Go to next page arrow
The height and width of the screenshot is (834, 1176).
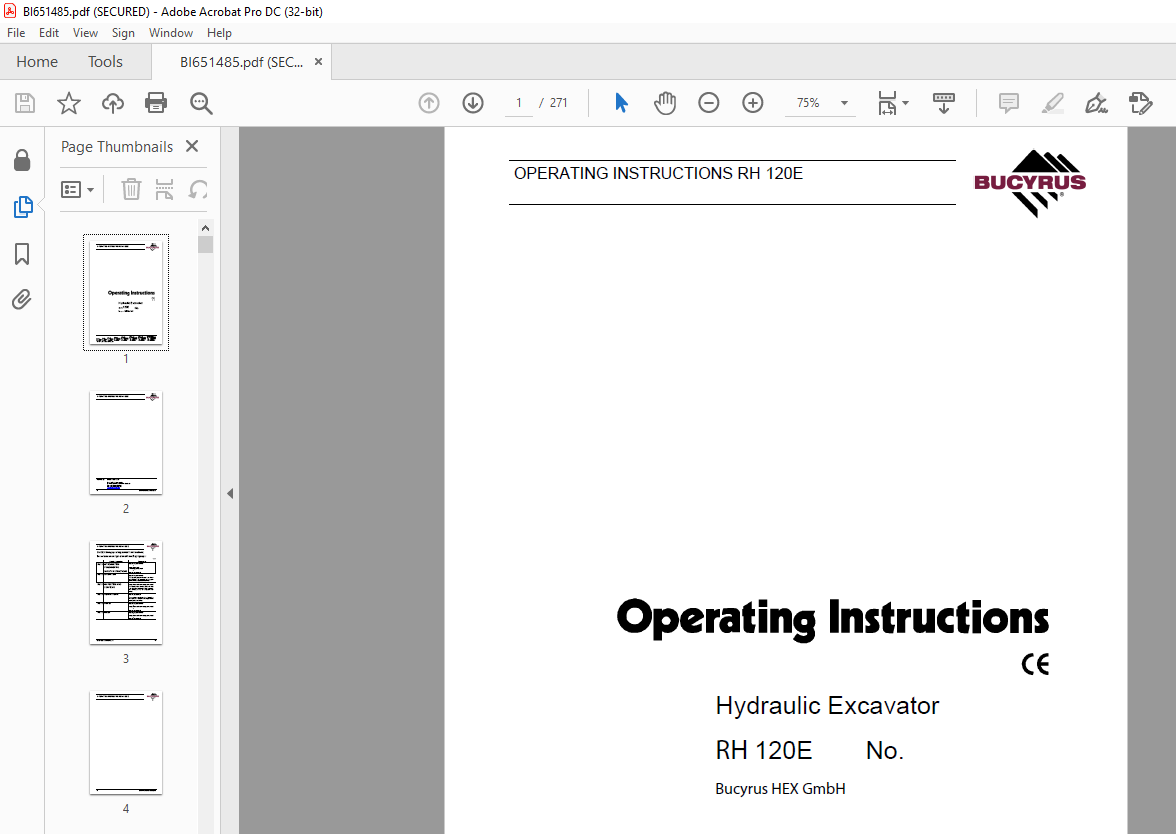click(472, 103)
